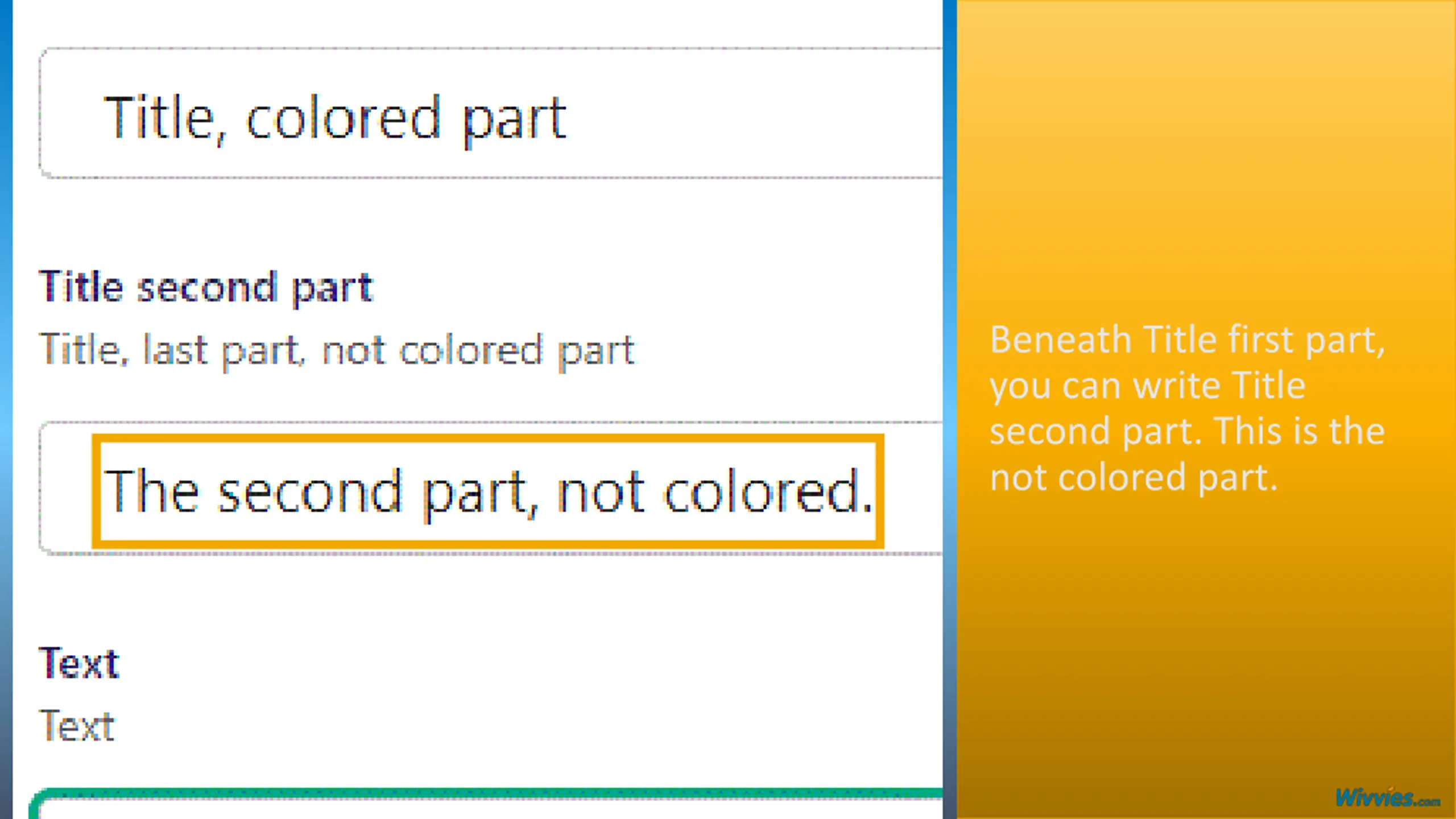1456x819 pixels.
Task: Focus the "Title, colored part" input field
Action: (x=739, y=114)
